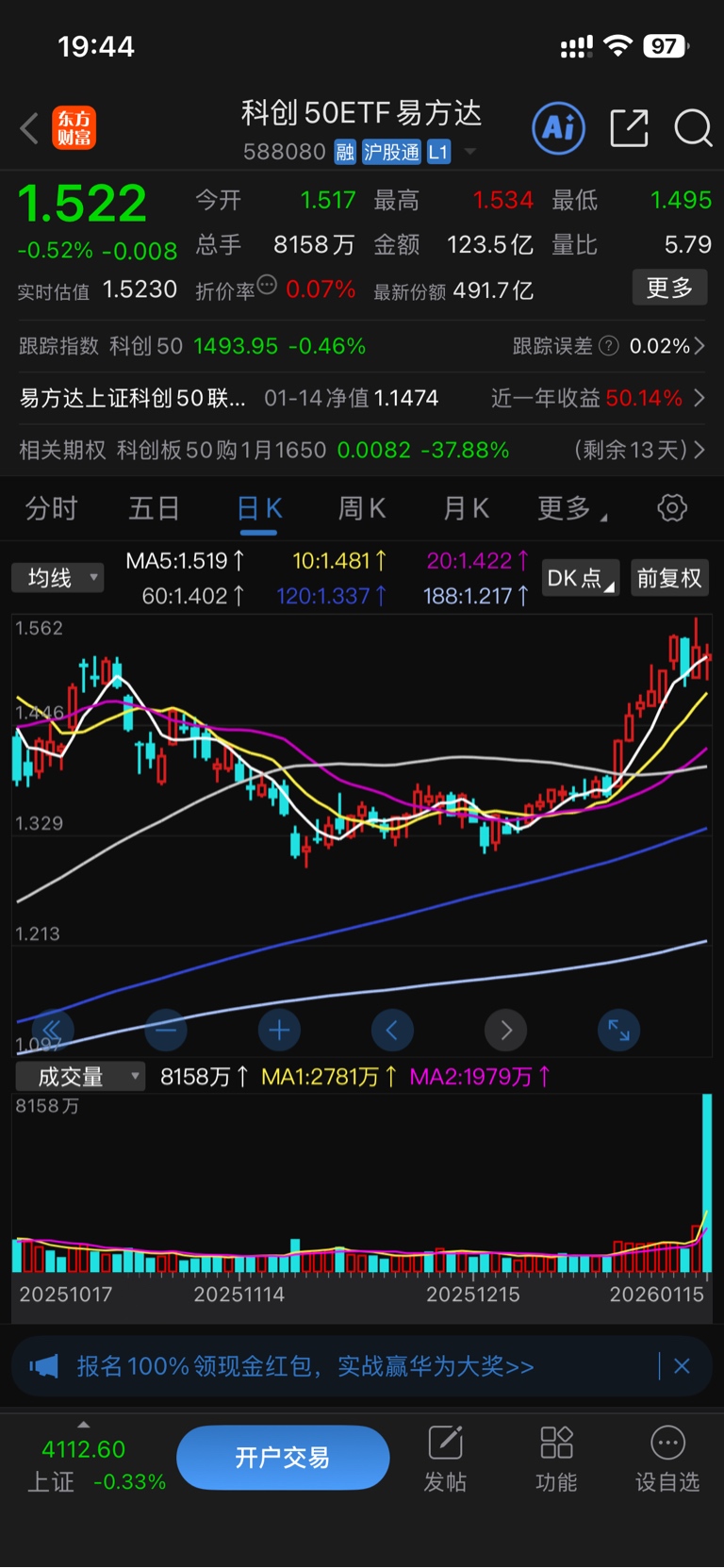Viewport: 724px width, 1568px height.
Task: Tap MA1:2781万 volume average
Action: (329, 1077)
